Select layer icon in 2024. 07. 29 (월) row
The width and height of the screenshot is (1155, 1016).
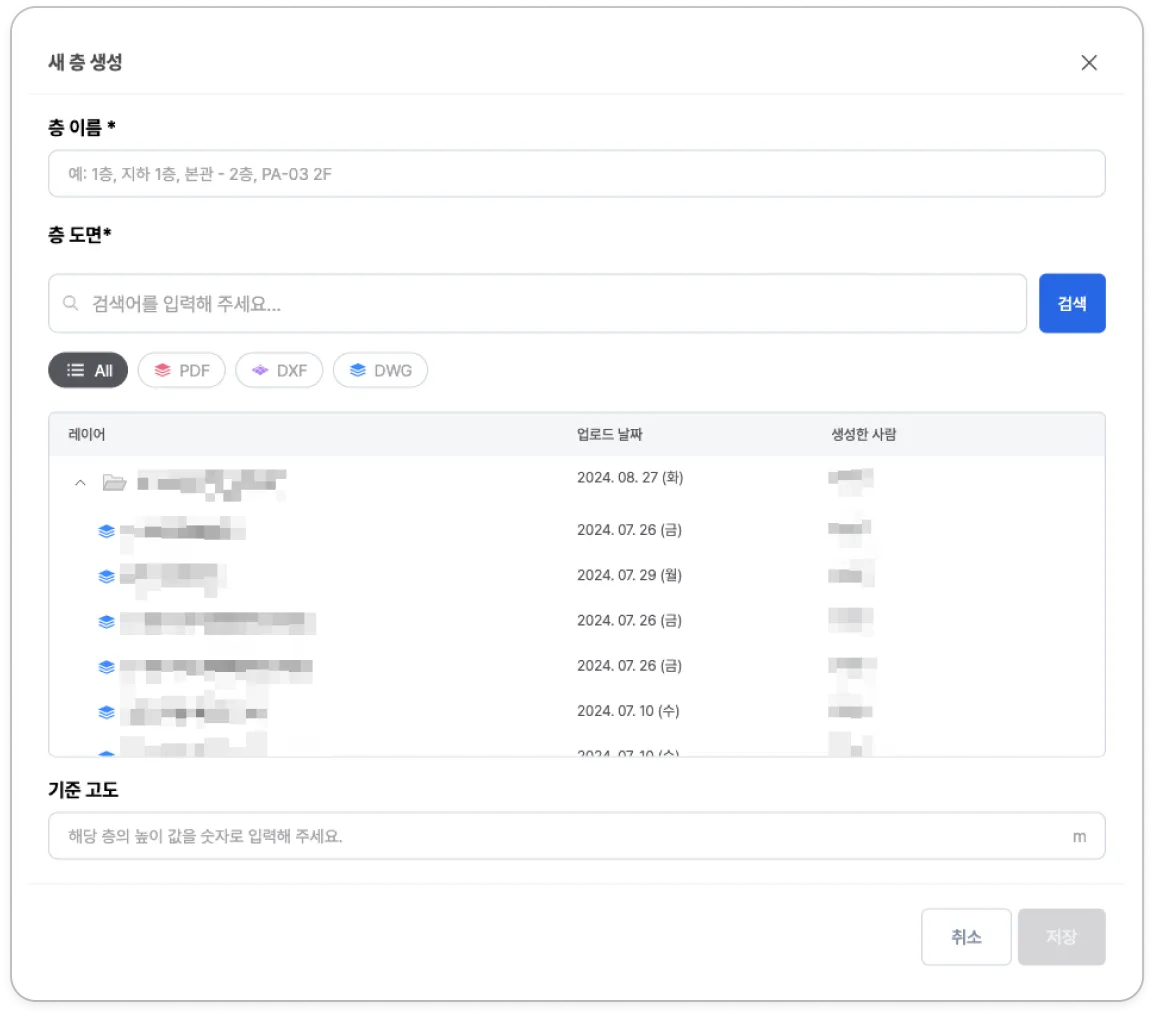106,576
